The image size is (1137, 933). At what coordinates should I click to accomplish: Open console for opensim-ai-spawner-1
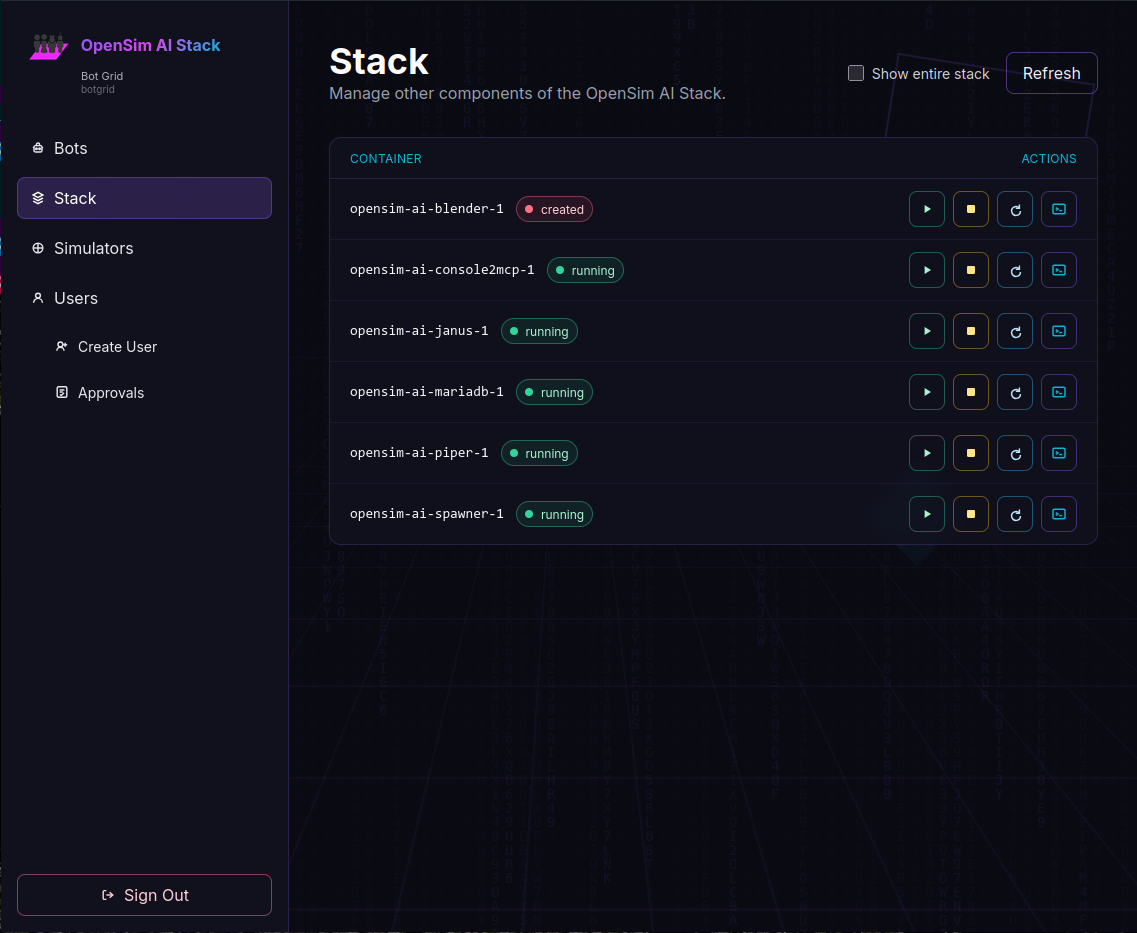pos(1059,514)
